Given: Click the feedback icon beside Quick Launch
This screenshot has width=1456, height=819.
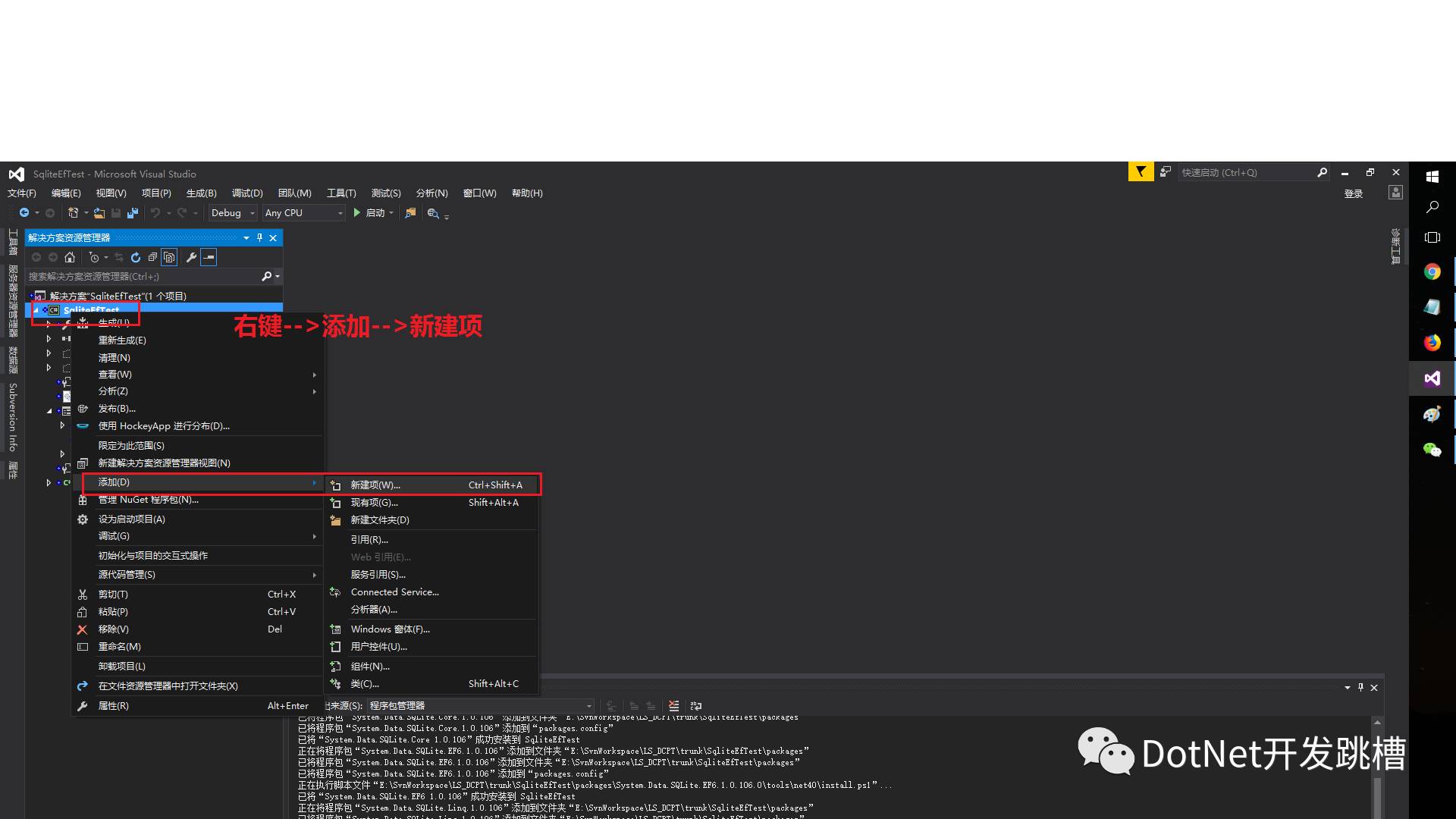Looking at the screenshot, I should 1165,172.
